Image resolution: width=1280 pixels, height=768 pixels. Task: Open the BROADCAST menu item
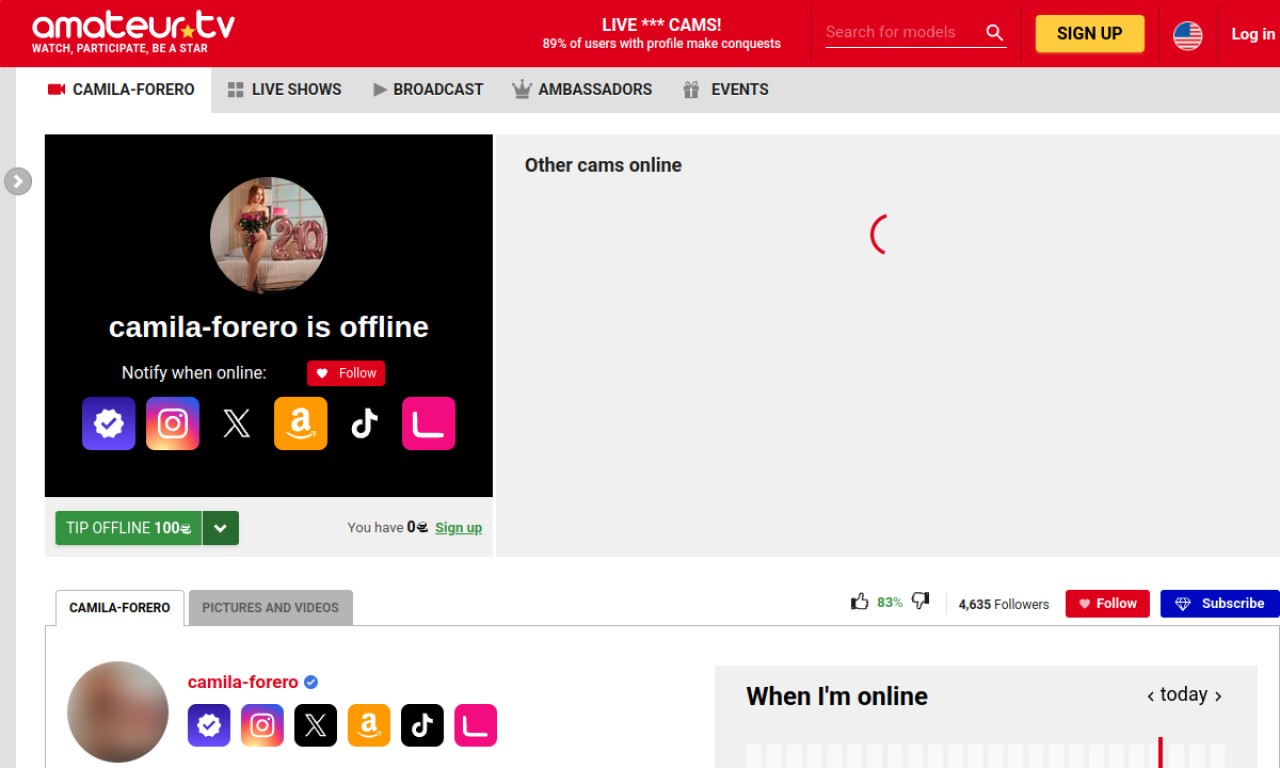coord(428,90)
